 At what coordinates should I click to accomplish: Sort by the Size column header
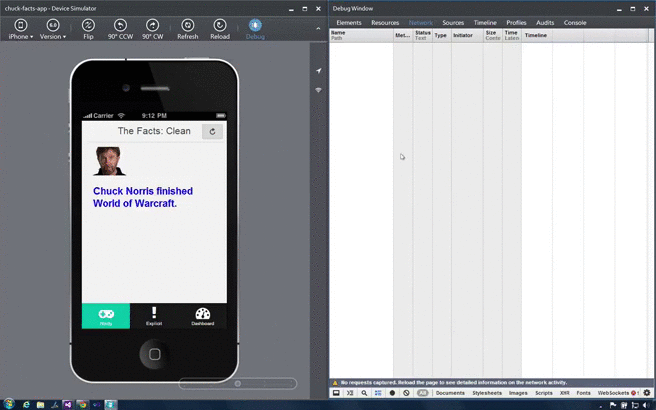493,35
